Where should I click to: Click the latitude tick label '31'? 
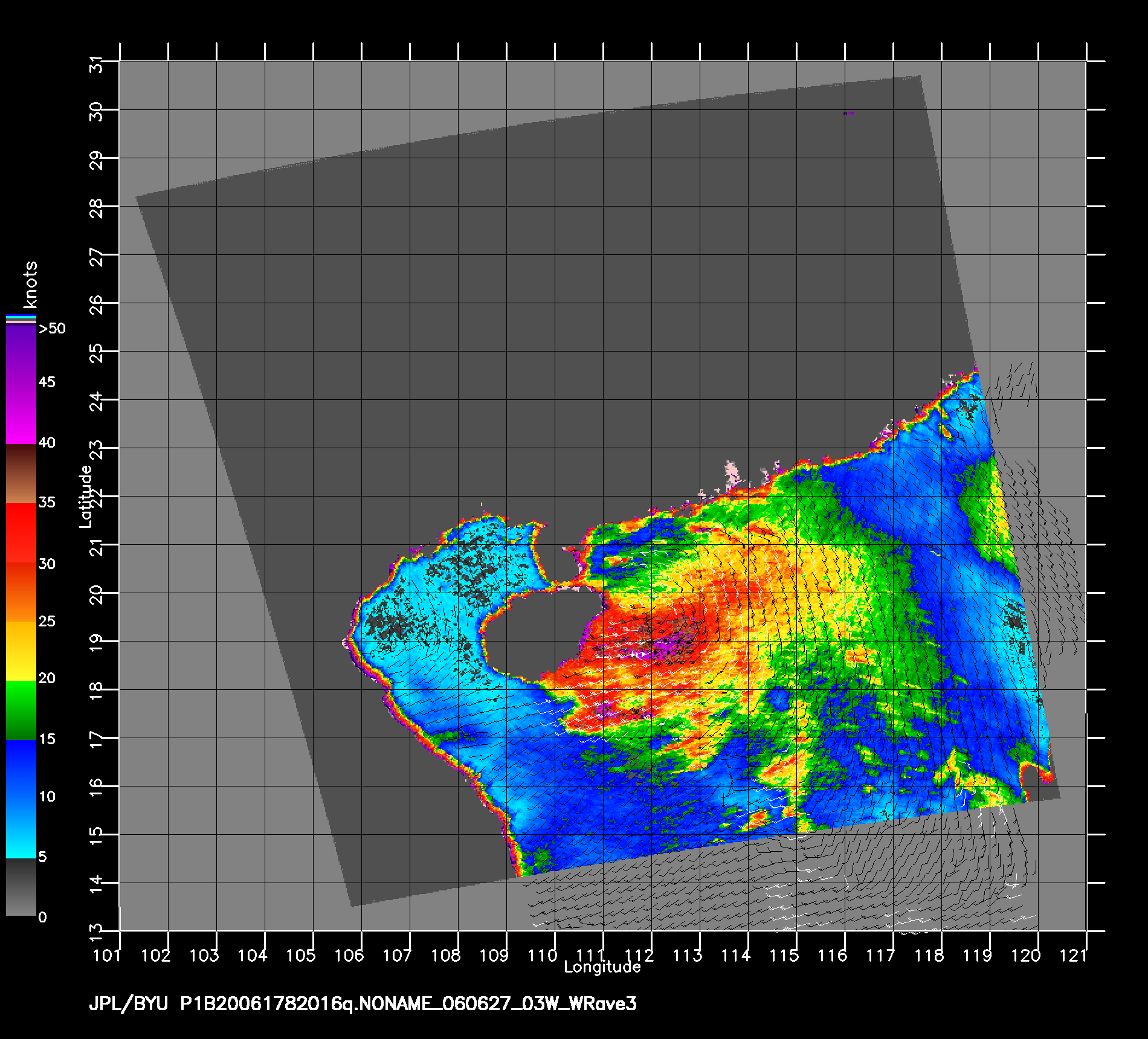(97, 63)
